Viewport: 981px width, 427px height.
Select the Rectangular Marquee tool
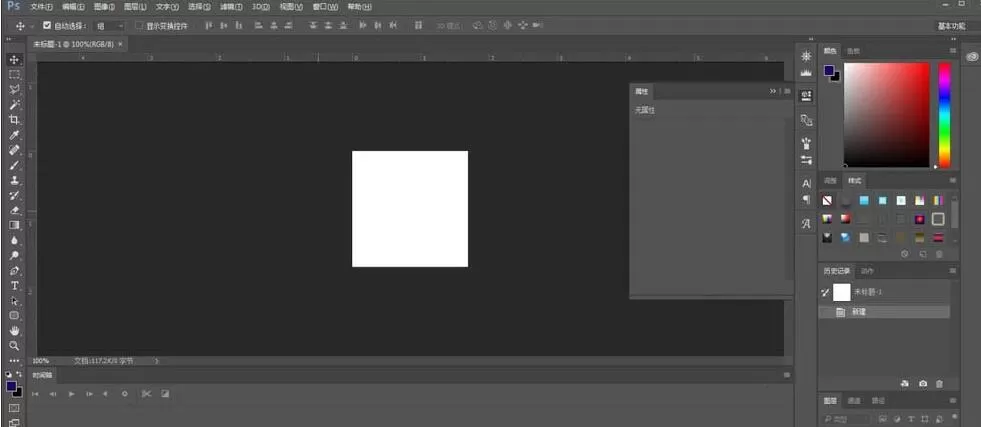click(14, 74)
